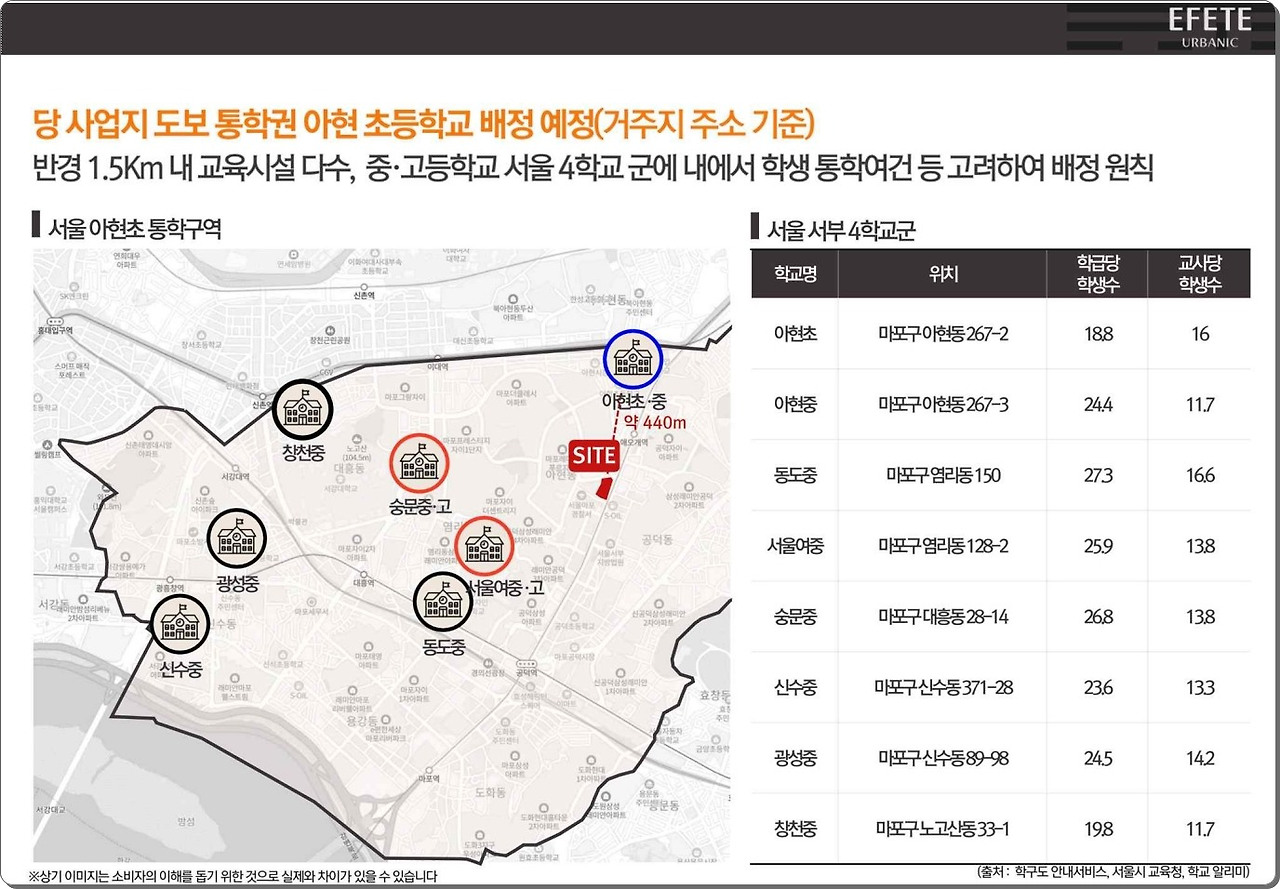Click the orange title about 아현 초등학교 배정
Viewport: 1280px width, 889px height.
tap(426, 125)
